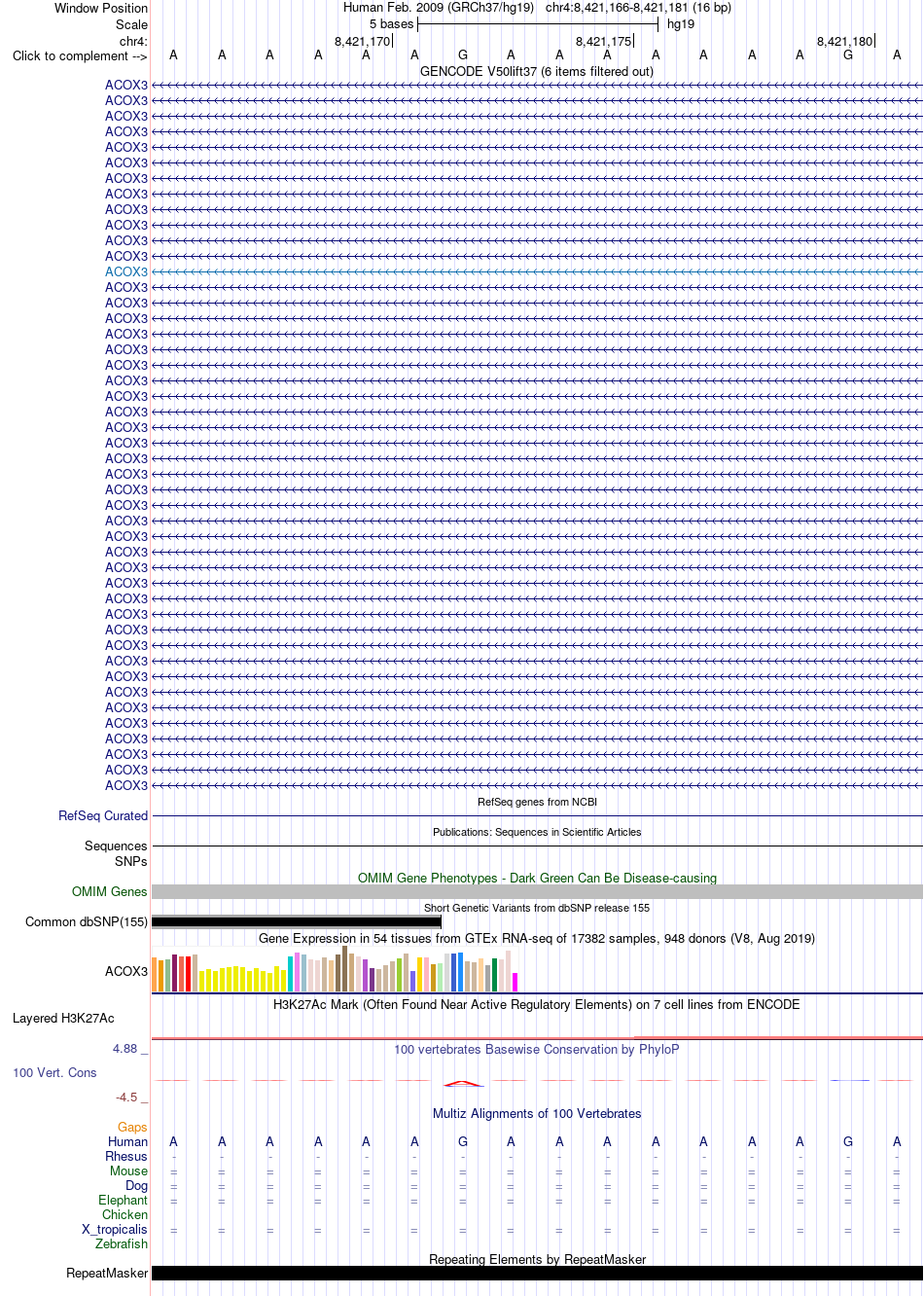Click the OMIM Genes track label
The width and height of the screenshot is (924, 1296).
pyautogui.click(x=110, y=891)
